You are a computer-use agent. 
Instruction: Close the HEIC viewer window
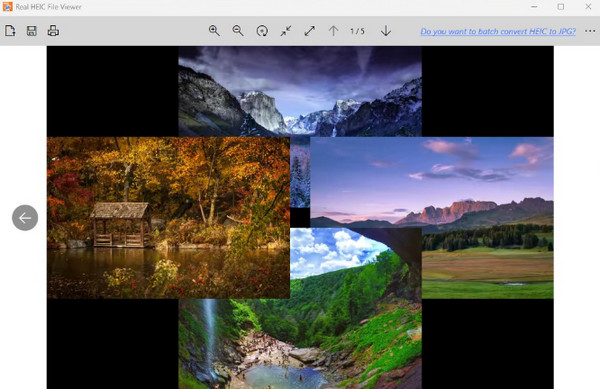click(588, 7)
